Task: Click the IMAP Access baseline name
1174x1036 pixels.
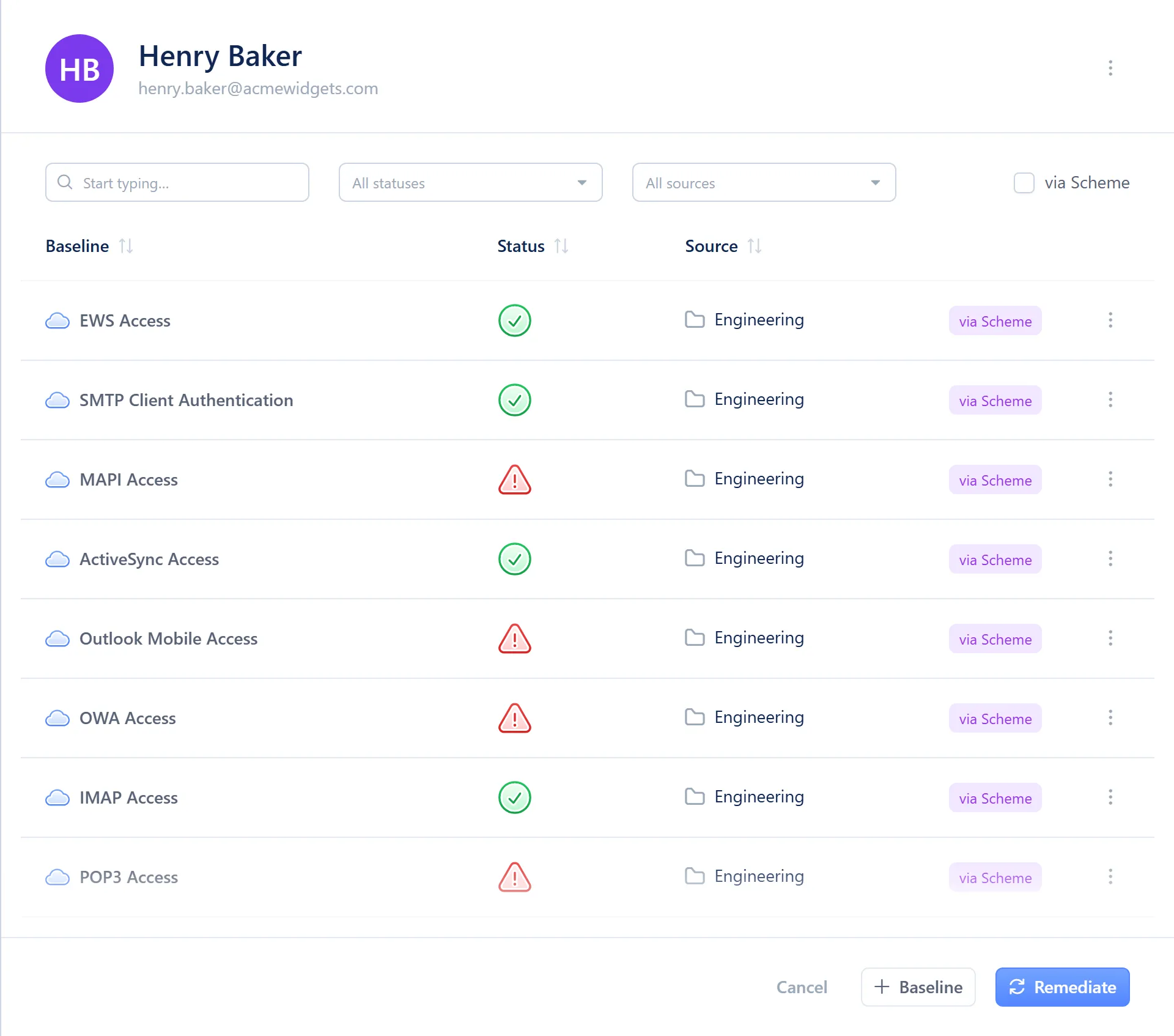Action: click(128, 797)
